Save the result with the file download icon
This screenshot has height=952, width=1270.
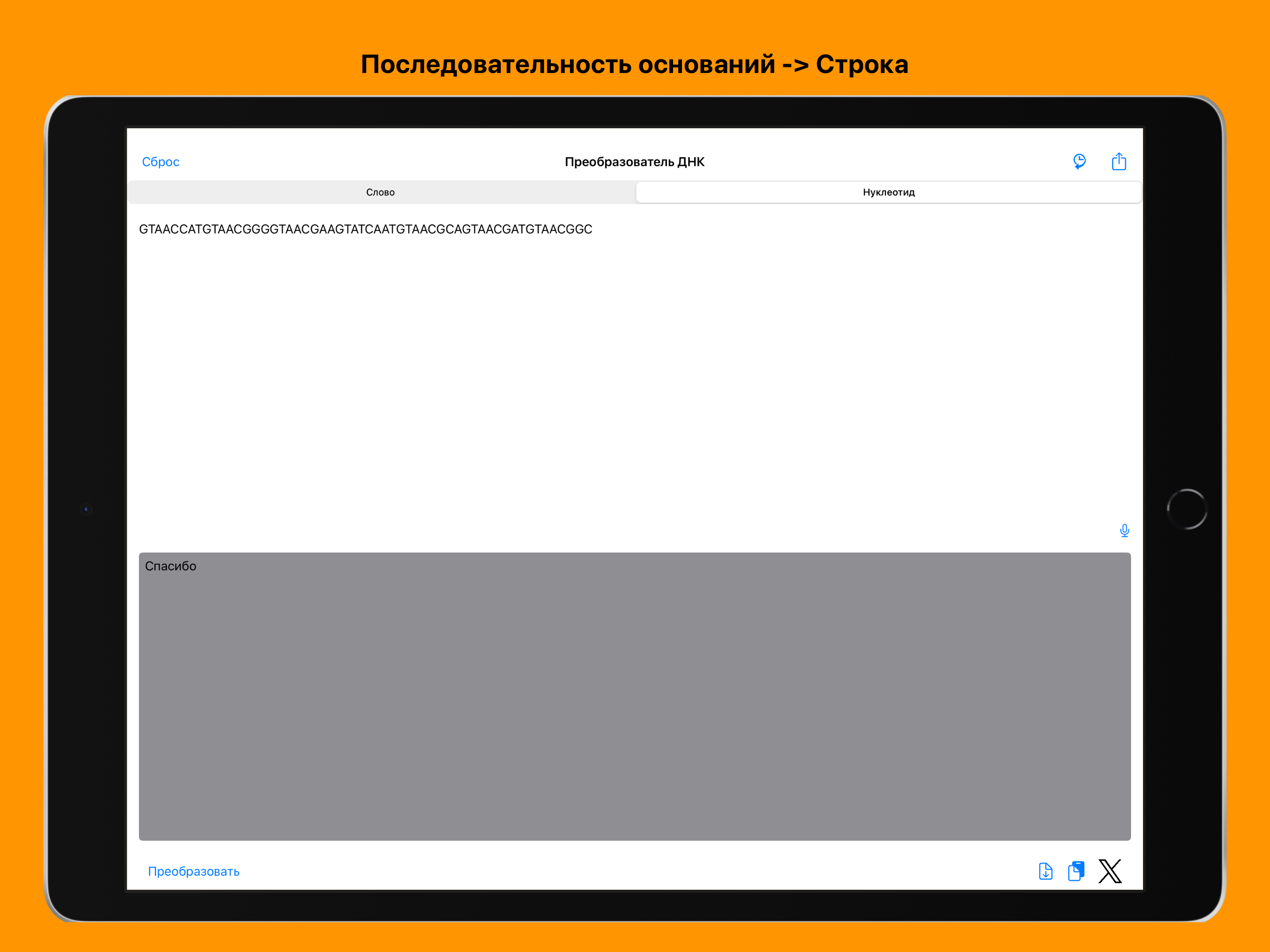[x=1045, y=871]
